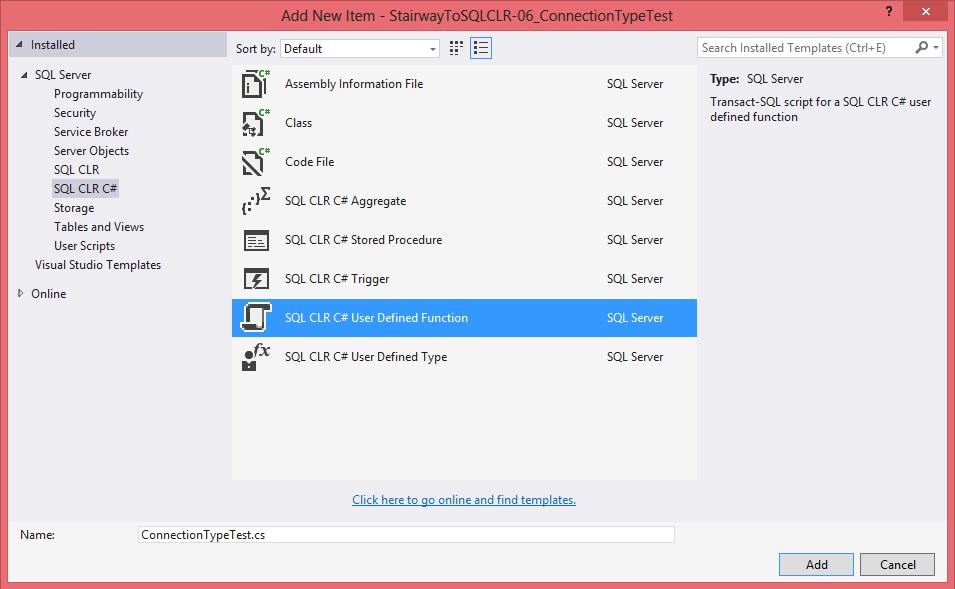Click SQL Server type in Class row
Viewport: 955px width, 589px height.
[x=635, y=123]
